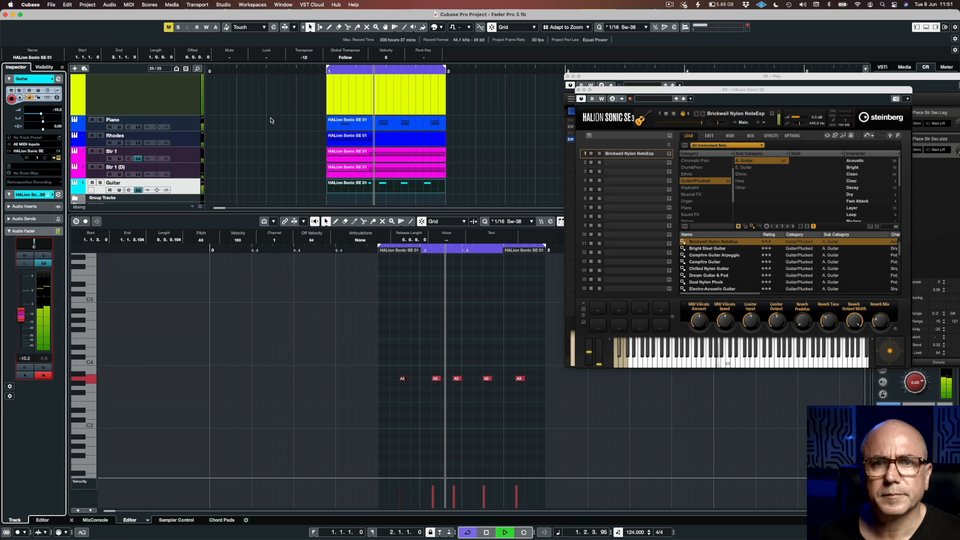Toggle the Cycle loop button in transport
The height and width of the screenshot is (540, 960).
click(467, 532)
